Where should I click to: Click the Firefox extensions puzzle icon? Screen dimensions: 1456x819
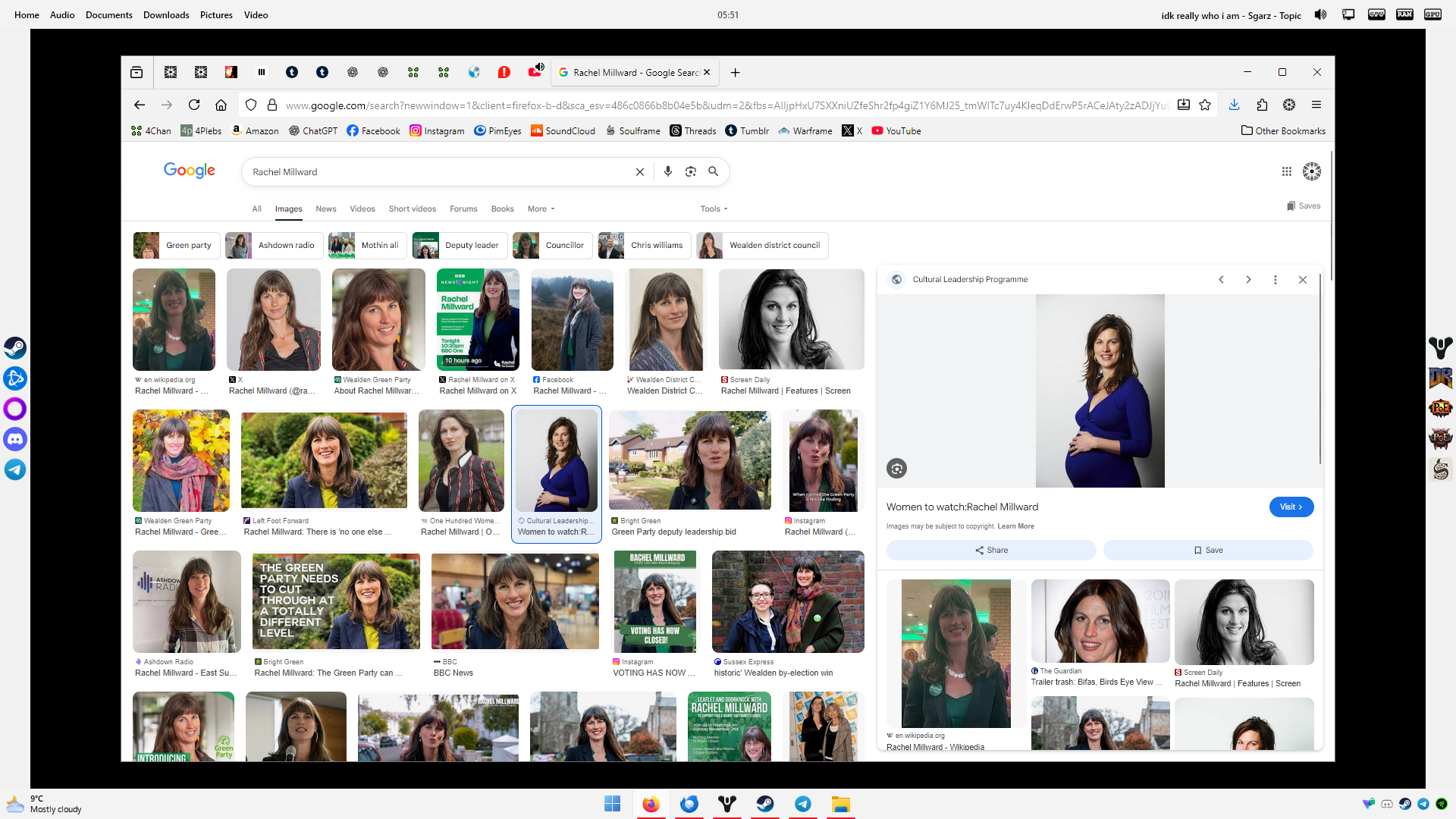point(1262,105)
